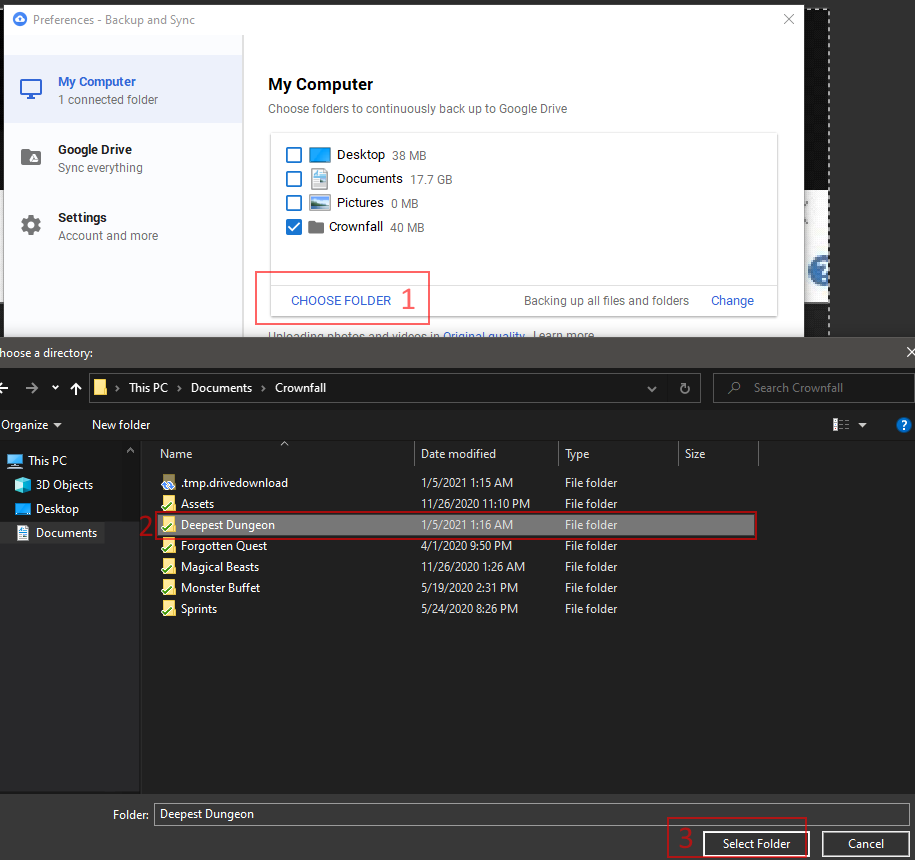915x860 pixels.
Task: Uncheck the Crownfall folder checkbox
Action: [294, 227]
